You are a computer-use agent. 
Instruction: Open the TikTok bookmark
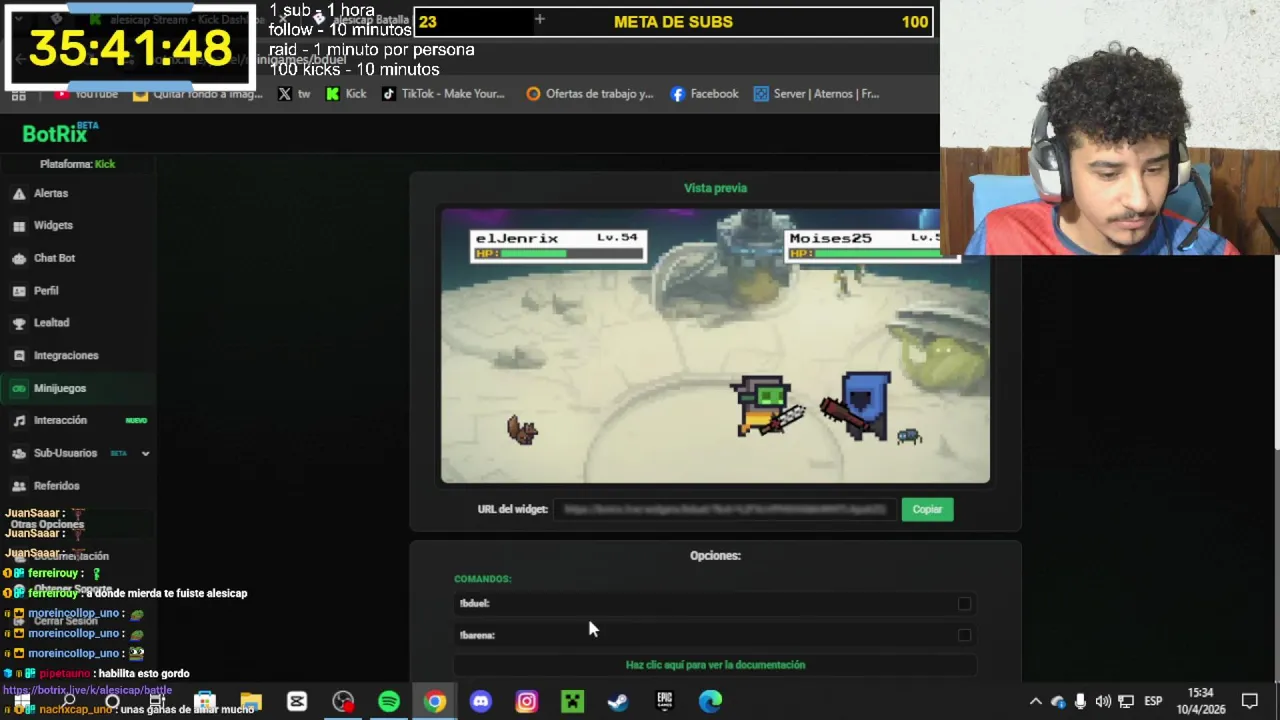444,94
